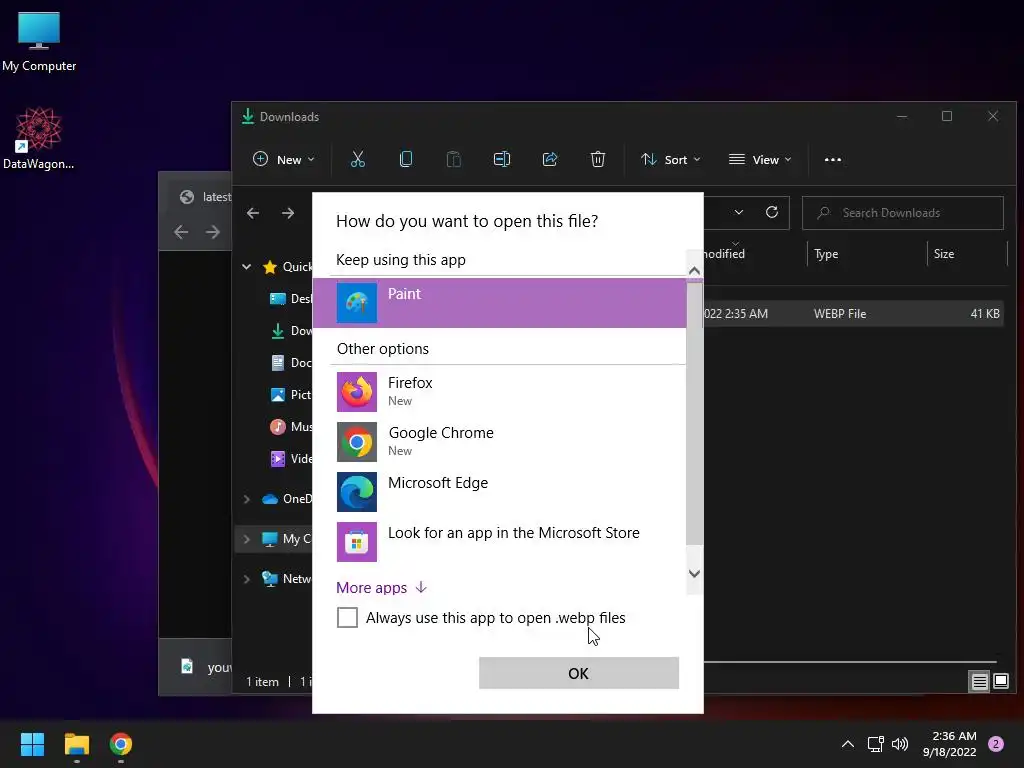This screenshot has width=1024, height=768.
Task: Click the OK button in dialog
Action: point(579,673)
